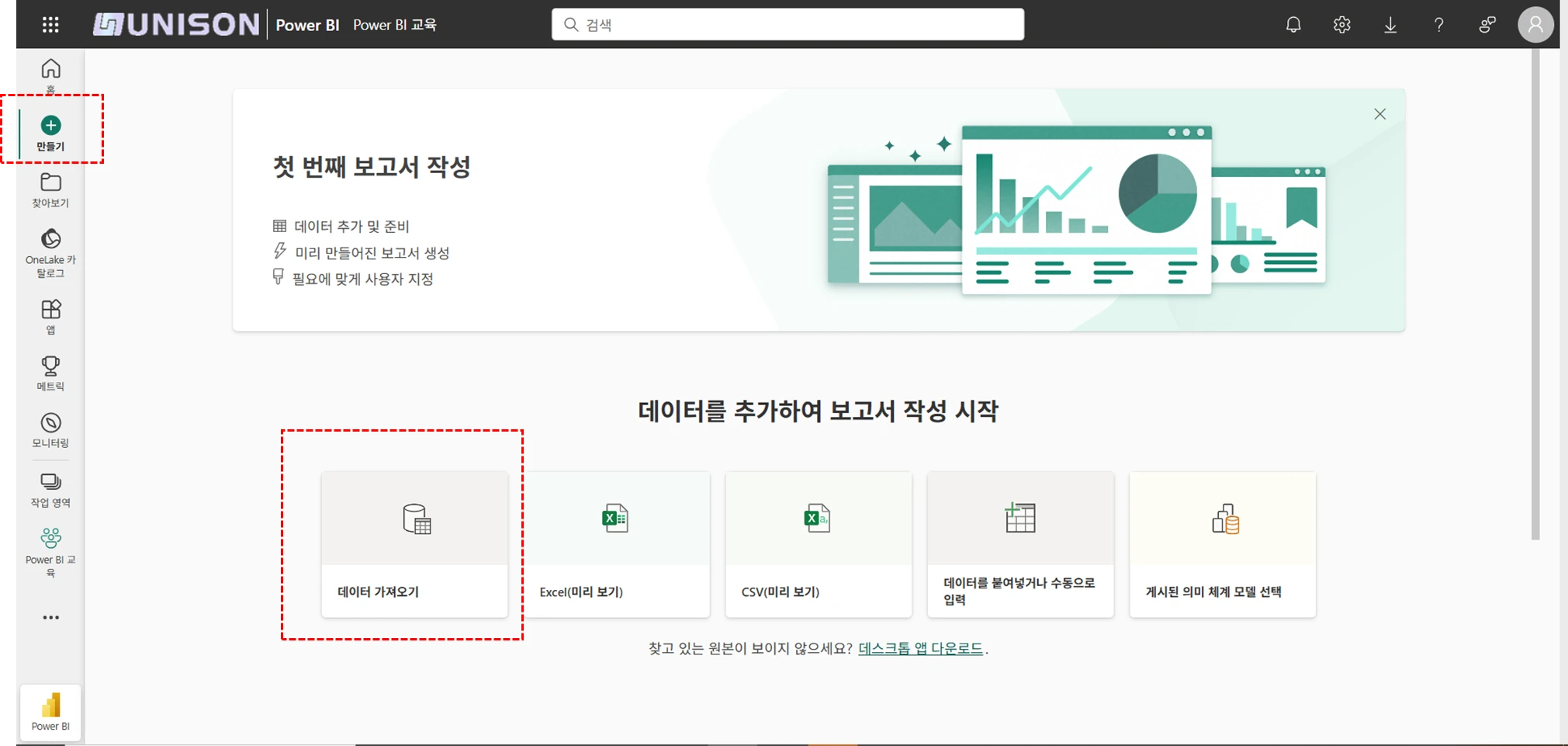
Task: Open 작업 영역 (Workspaces) panel
Action: [50, 489]
